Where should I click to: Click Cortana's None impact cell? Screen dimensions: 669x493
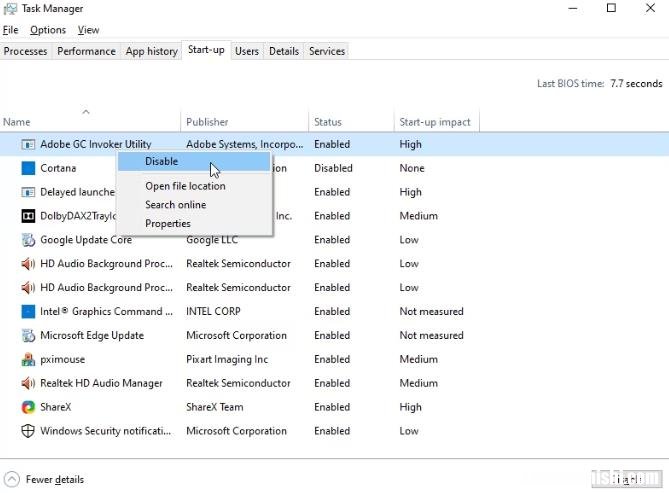(412, 168)
